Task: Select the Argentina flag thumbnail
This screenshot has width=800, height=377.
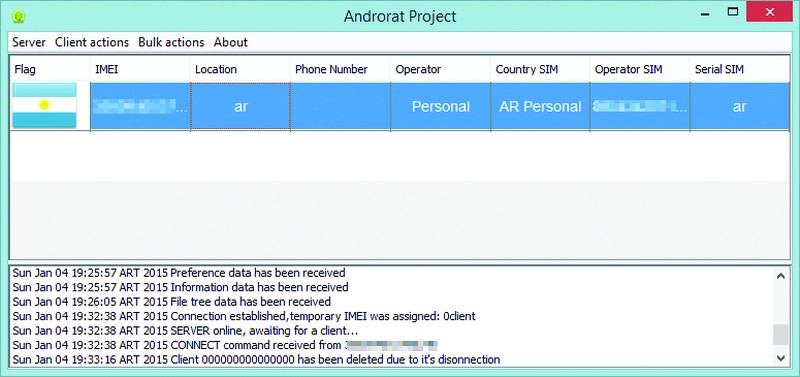Action: (44, 106)
